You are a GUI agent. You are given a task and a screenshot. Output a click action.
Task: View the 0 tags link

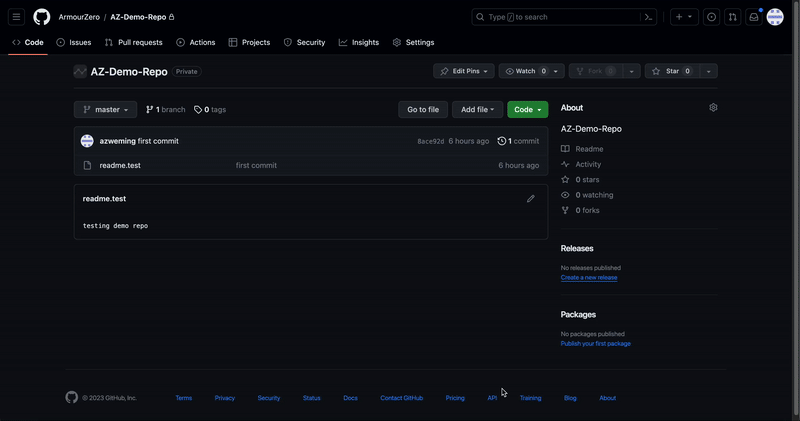[x=210, y=109]
